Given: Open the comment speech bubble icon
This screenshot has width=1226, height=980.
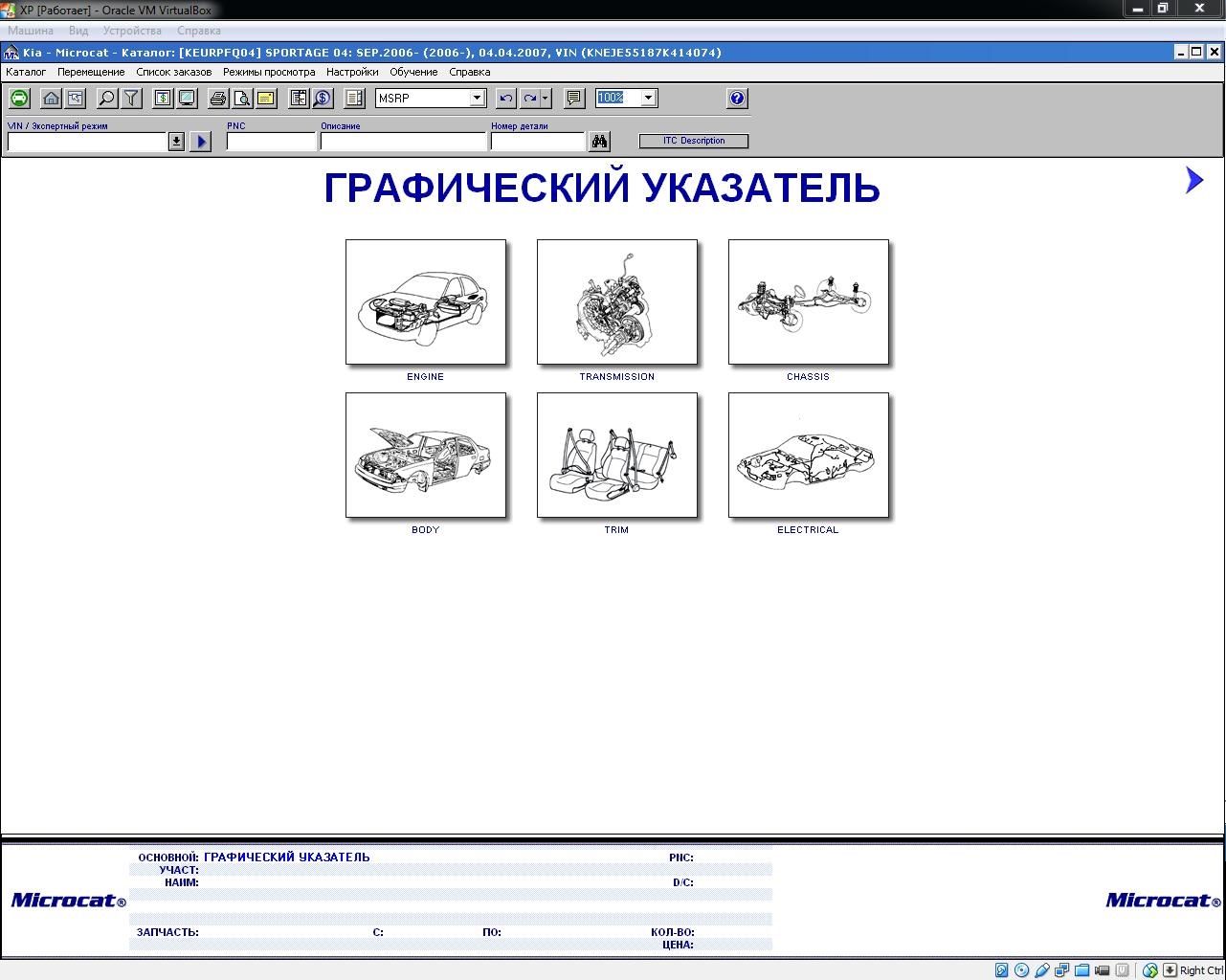Looking at the screenshot, I should point(573,98).
